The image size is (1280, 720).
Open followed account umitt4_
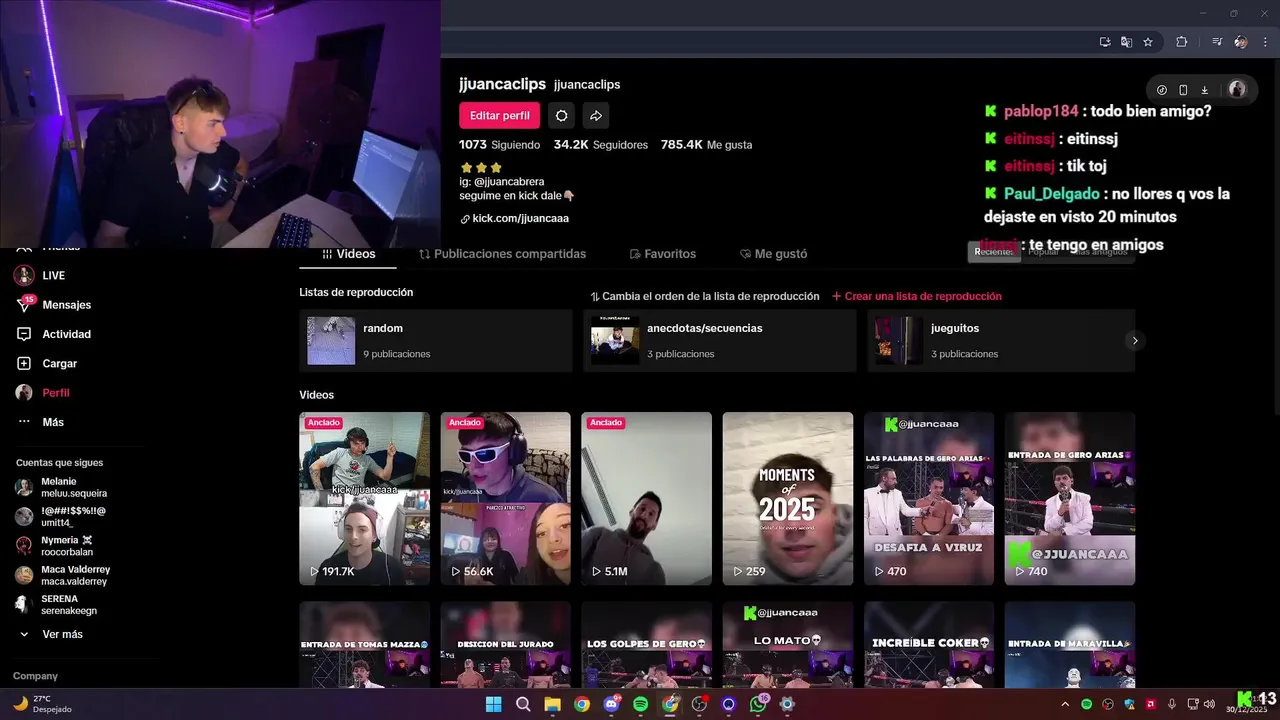(62, 517)
